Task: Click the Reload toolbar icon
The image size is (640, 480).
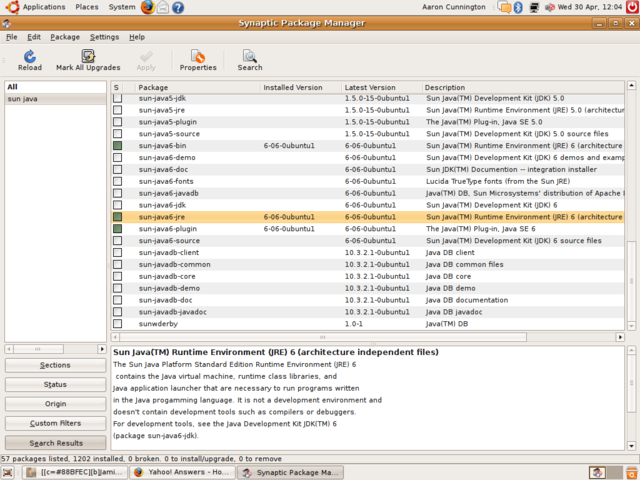Action: (x=30, y=56)
